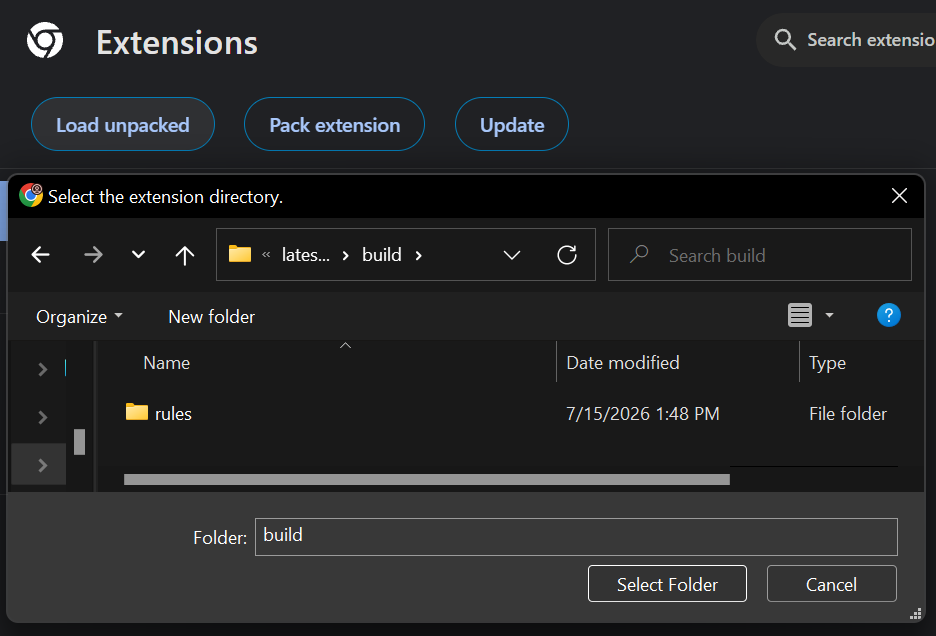Expand the highlighted third navigation tree item
The height and width of the screenshot is (636, 936).
point(42,465)
